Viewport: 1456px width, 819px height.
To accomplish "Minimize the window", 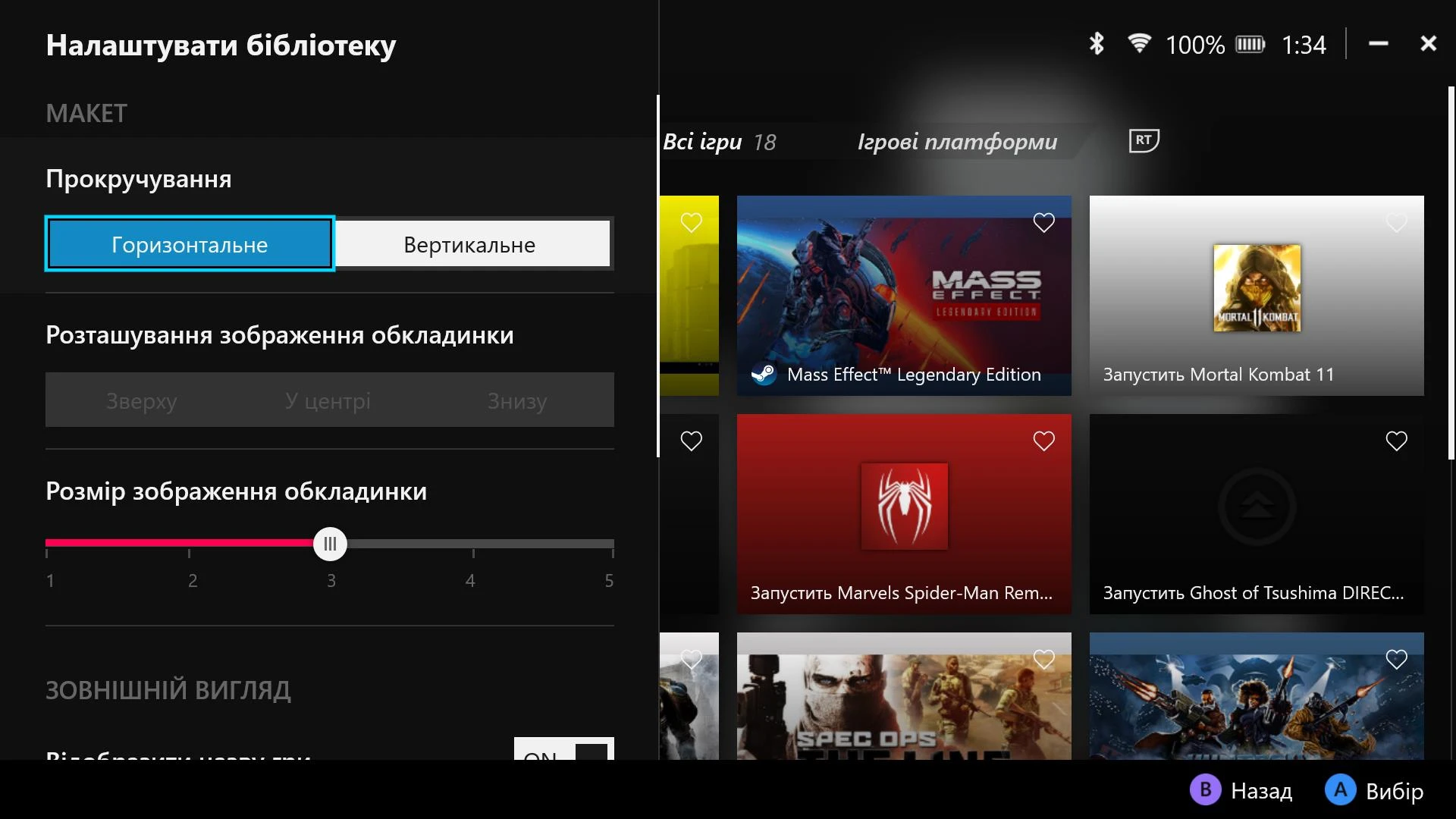I will (1379, 44).
